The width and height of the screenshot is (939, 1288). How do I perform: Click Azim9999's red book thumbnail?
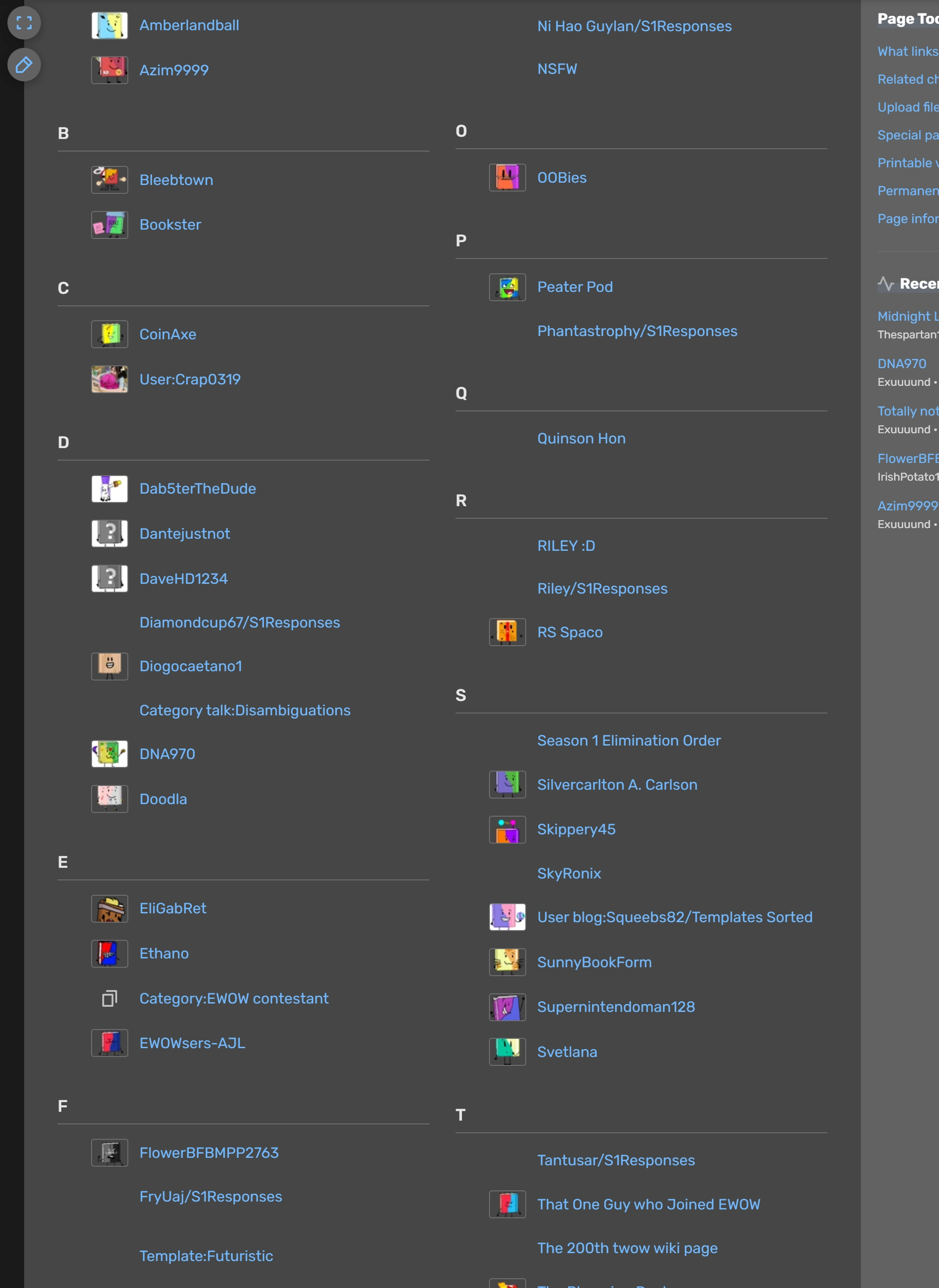click(x=109, y=70)
